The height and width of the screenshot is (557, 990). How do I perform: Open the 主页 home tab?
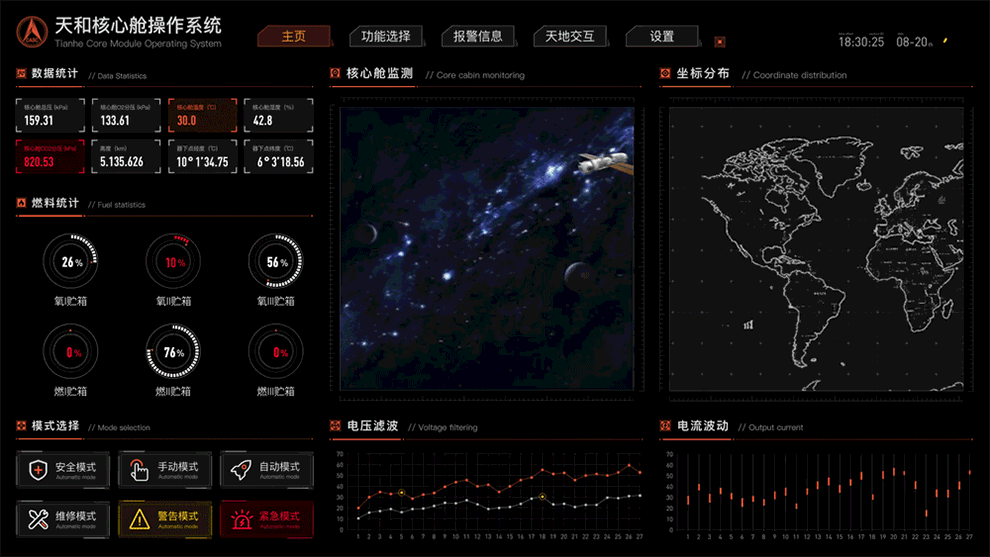click(x=294, y=37)
